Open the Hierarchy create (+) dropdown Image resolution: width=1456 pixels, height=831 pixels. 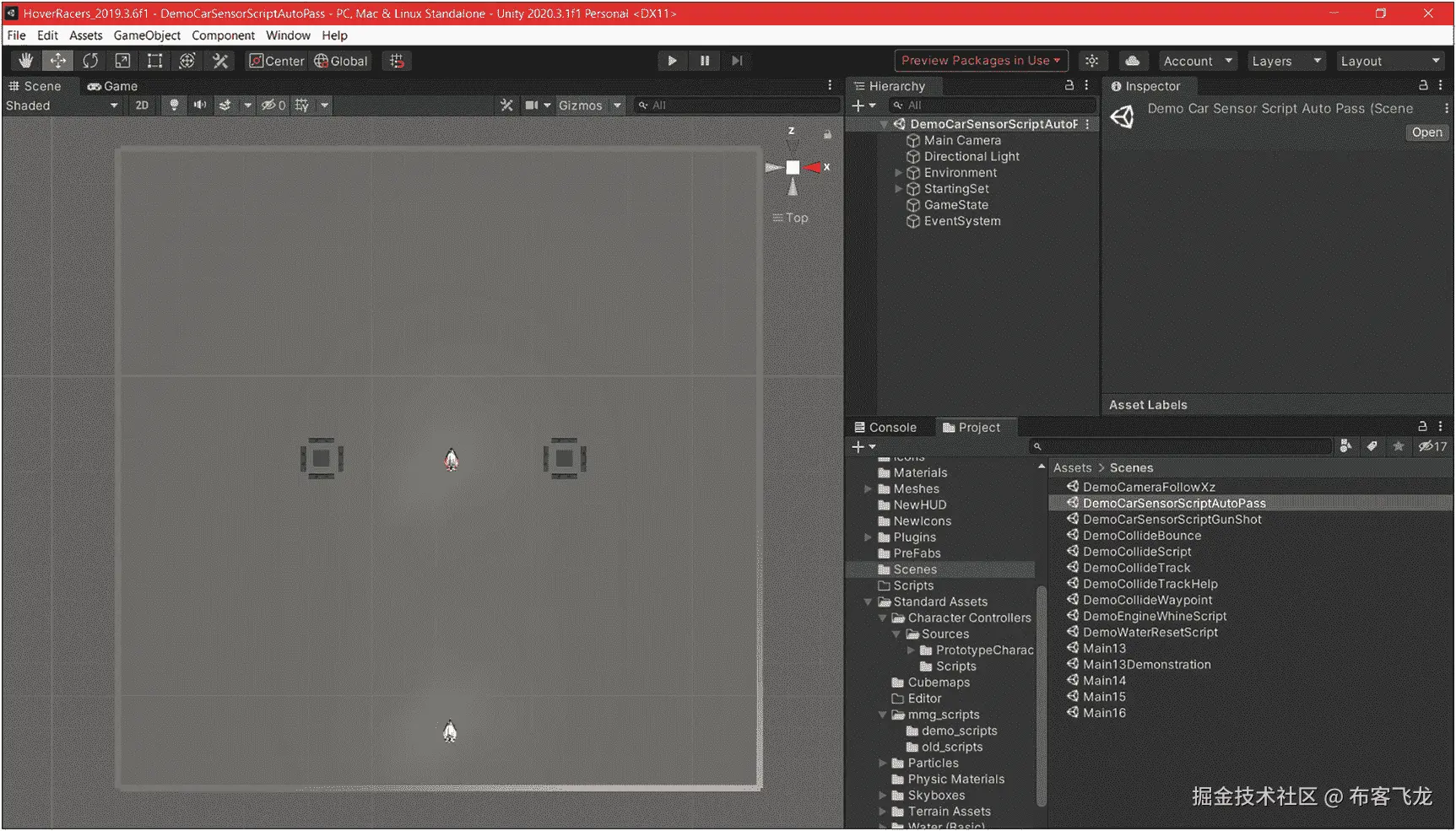[863, 105]
